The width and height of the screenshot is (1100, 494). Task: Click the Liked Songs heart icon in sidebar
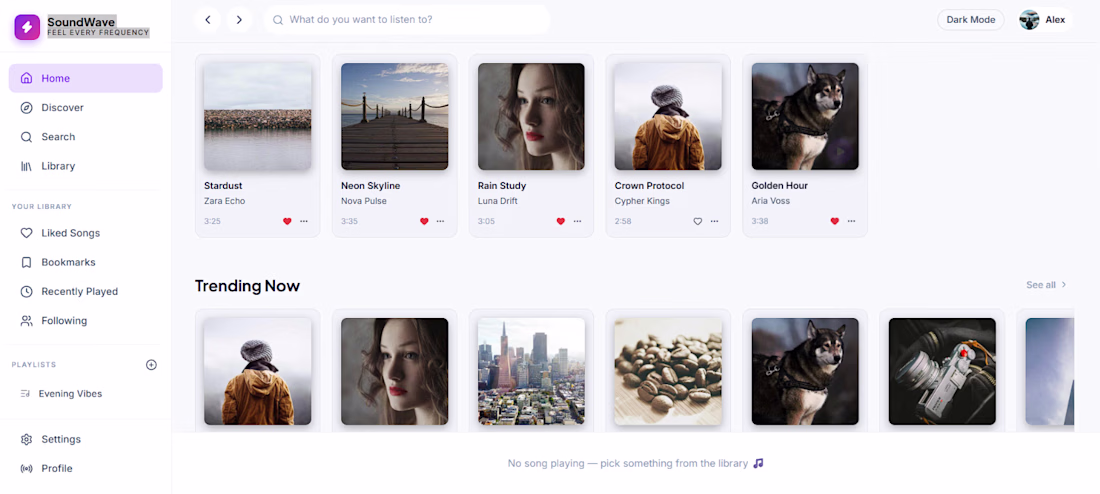27,233
